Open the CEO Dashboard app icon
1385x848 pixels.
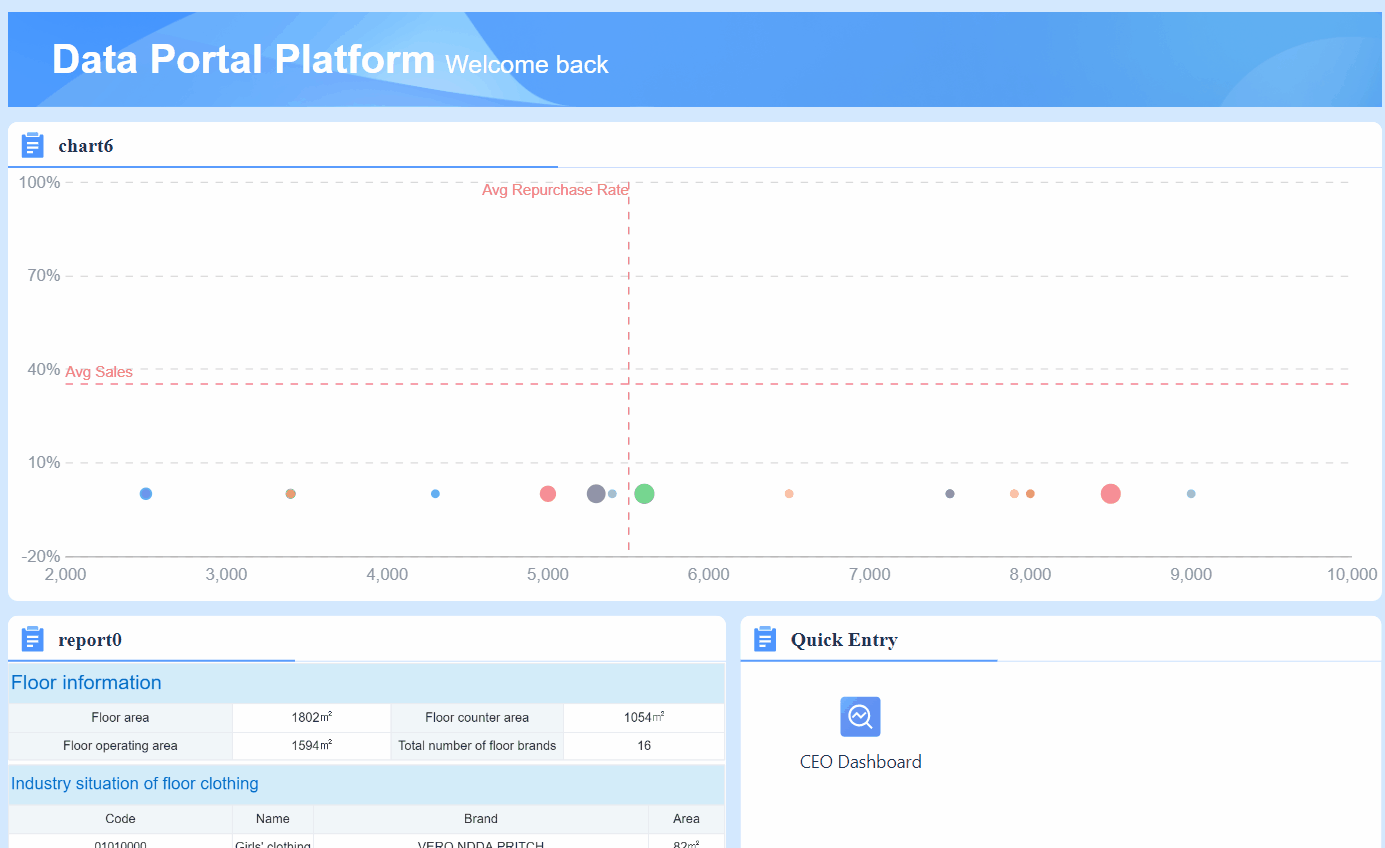coord(860,716)
